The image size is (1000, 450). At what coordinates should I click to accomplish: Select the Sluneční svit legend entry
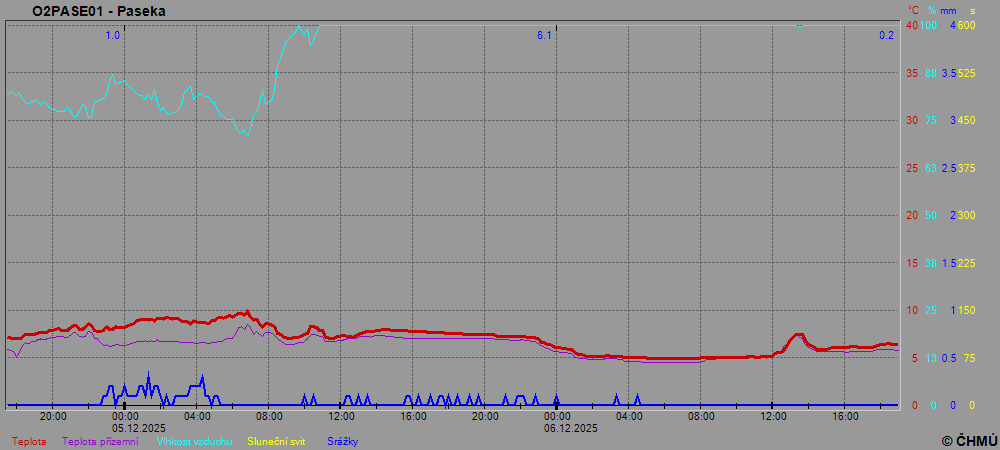[276, 441]
